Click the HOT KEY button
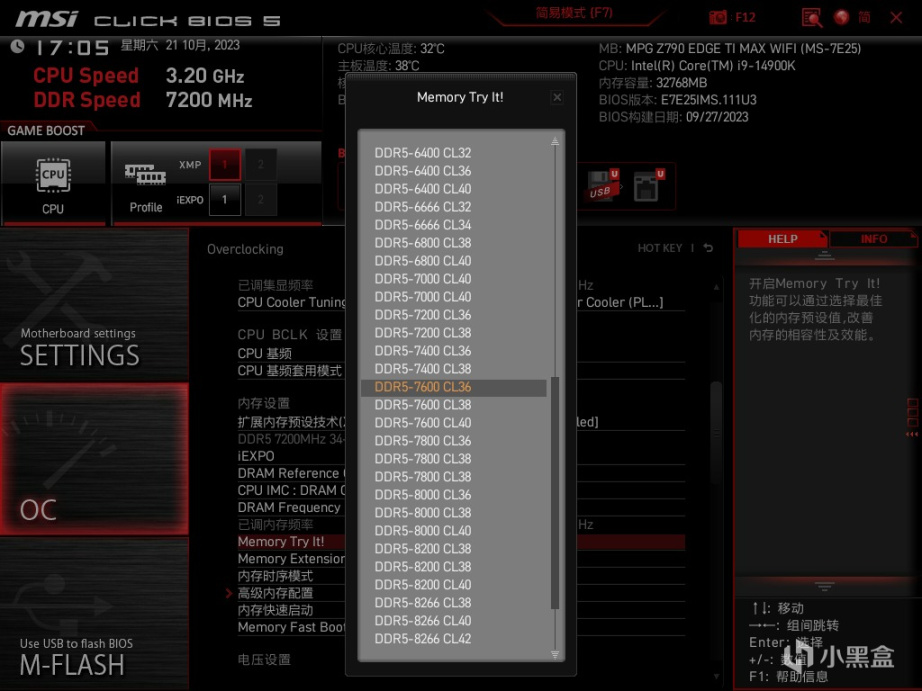 (660, 248)
